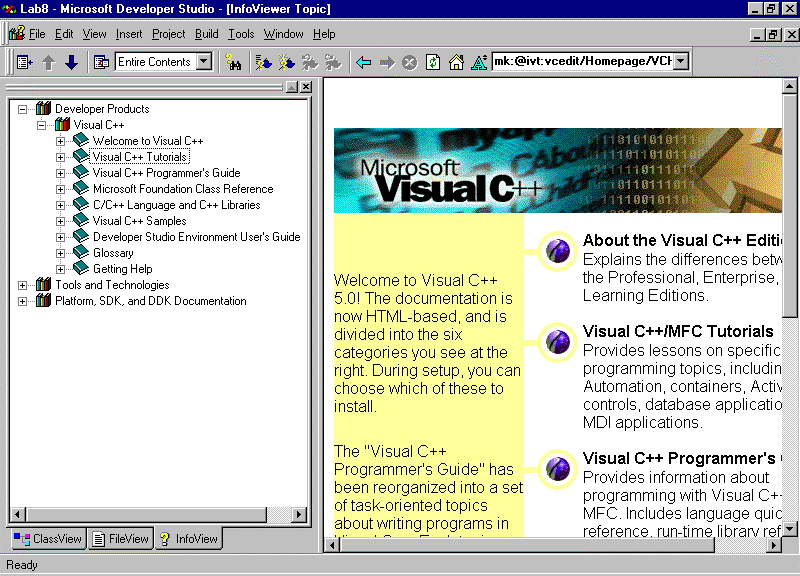Expand Platform, SDK, and DDK Documentation node

click(x=22, y=302)
